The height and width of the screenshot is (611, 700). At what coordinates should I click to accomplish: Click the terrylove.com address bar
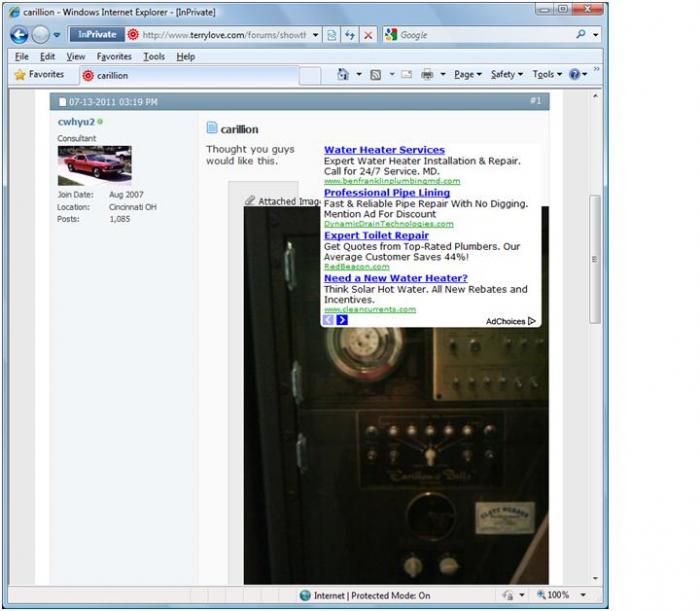click(224, 35)
